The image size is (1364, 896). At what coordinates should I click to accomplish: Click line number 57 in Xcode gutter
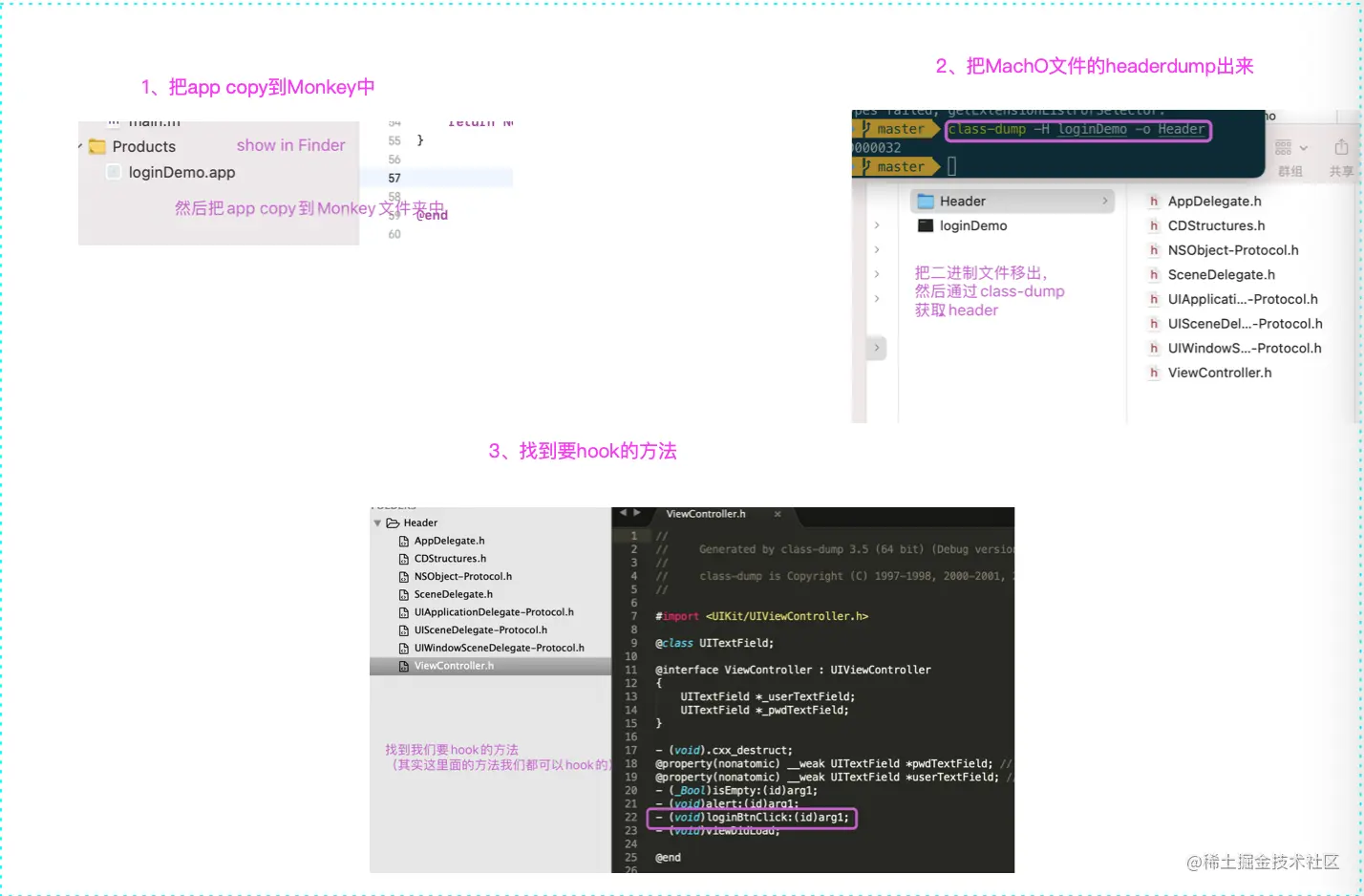click(x=394, y=178)
